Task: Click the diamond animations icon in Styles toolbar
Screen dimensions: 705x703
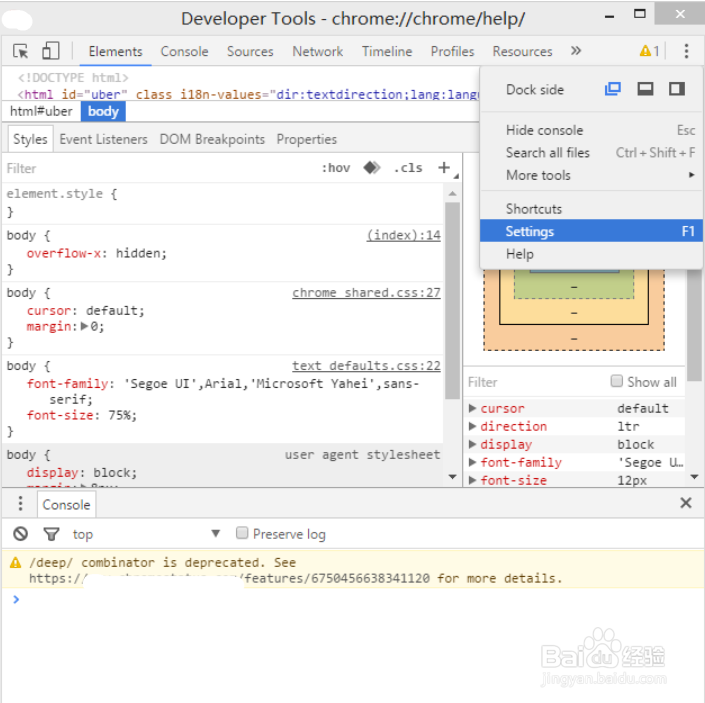Action: [371, 168]
